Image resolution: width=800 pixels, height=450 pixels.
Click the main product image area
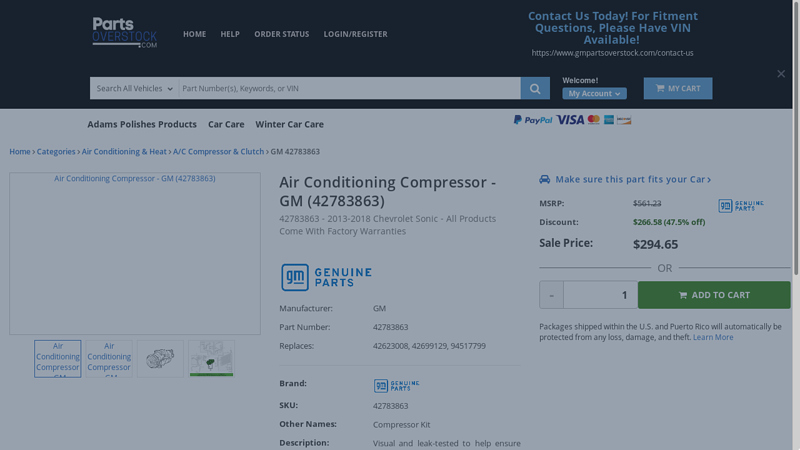[x=135, y=254]
